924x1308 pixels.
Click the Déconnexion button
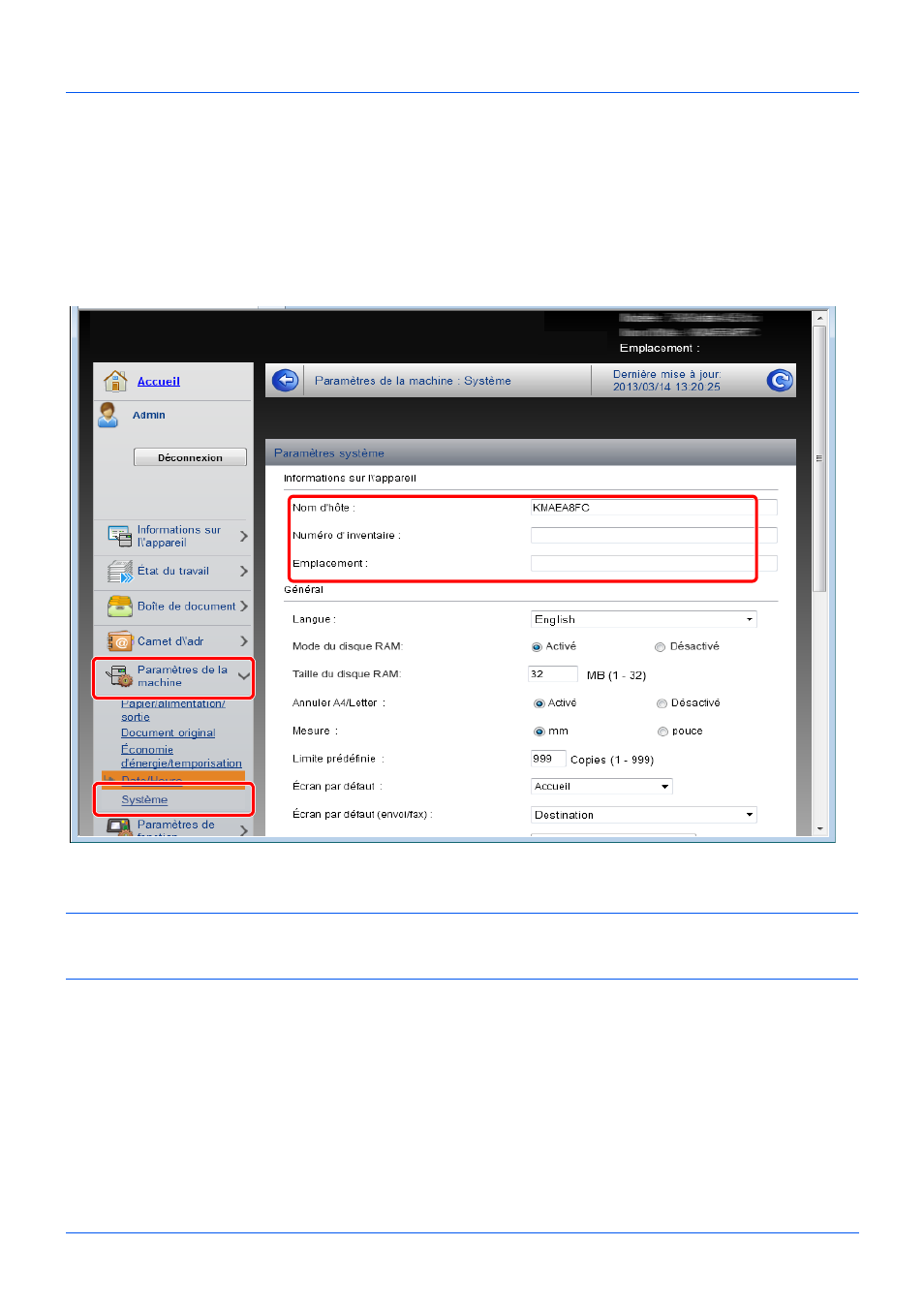[190, 457]
